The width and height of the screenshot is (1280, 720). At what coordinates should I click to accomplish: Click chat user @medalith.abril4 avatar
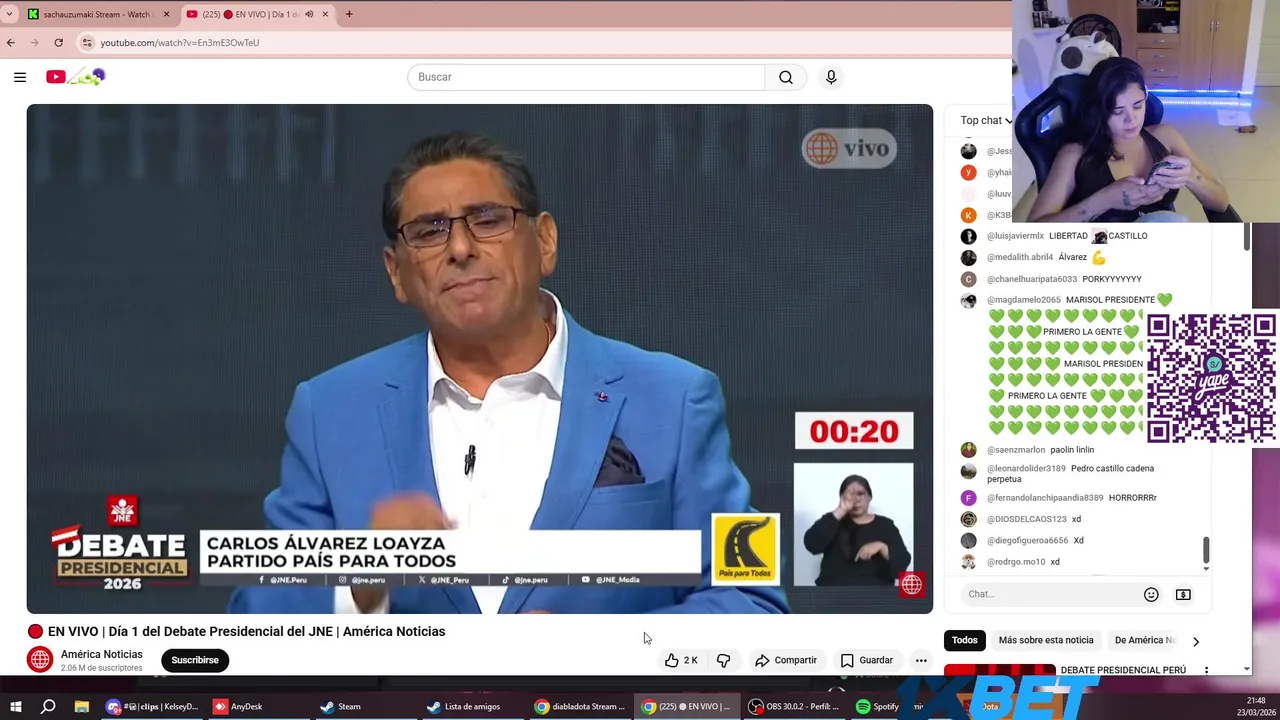tap(968, 257)
